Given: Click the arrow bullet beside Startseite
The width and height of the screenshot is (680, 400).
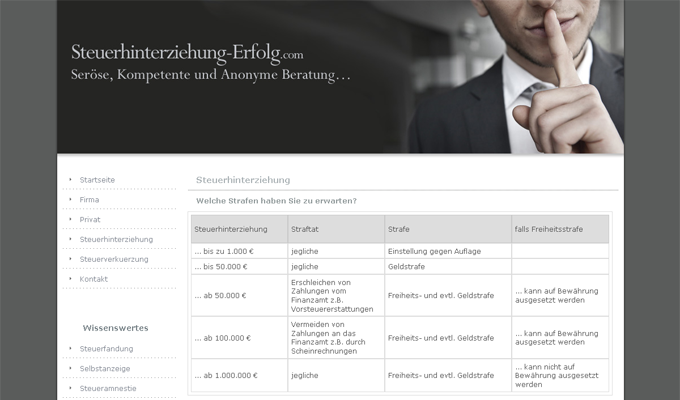Looking at the screenshot, I should pos(70,179).
